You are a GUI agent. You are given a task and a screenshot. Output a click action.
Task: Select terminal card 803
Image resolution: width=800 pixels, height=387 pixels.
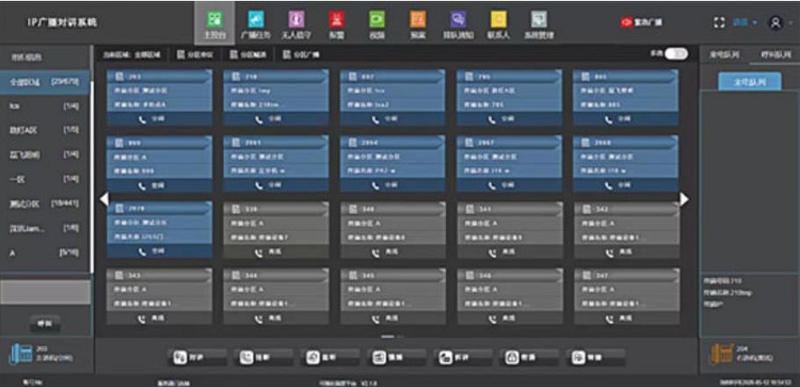pyautogui.click(x=626, y=97)
